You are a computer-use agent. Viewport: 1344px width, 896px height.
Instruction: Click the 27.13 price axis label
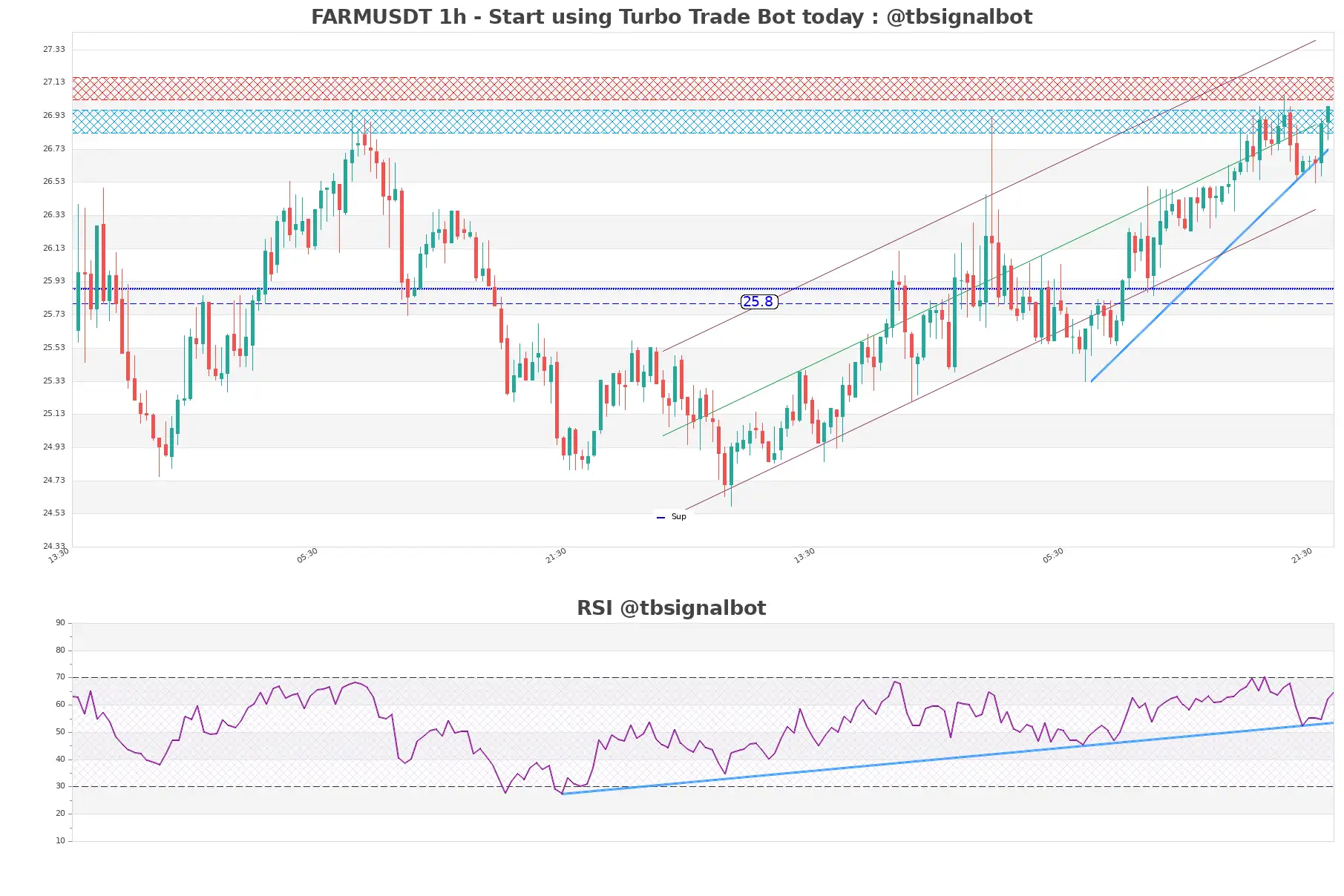coord(53,82)
